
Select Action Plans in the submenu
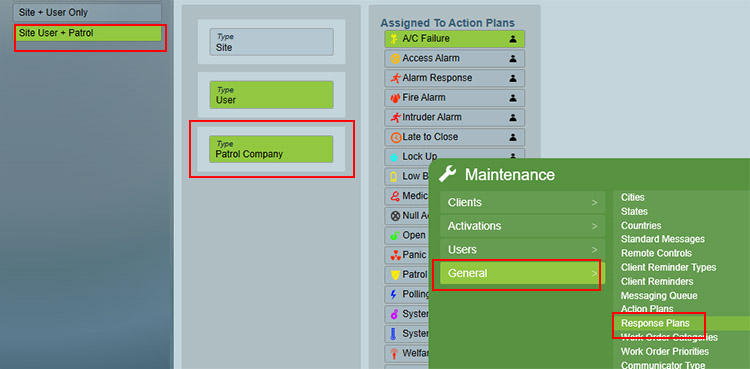(647, 309)
